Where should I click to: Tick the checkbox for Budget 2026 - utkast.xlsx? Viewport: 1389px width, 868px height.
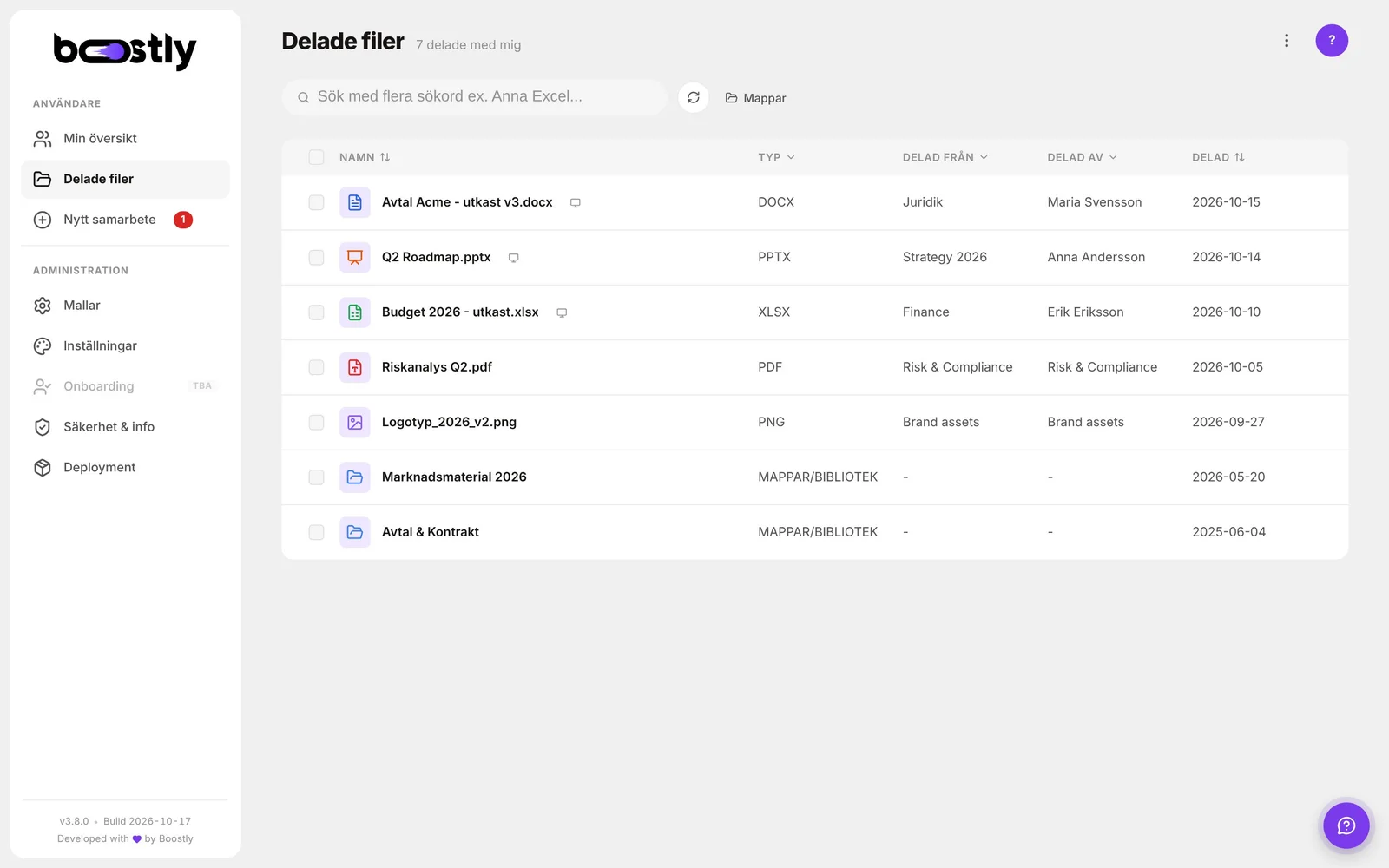tap(316, 312)
